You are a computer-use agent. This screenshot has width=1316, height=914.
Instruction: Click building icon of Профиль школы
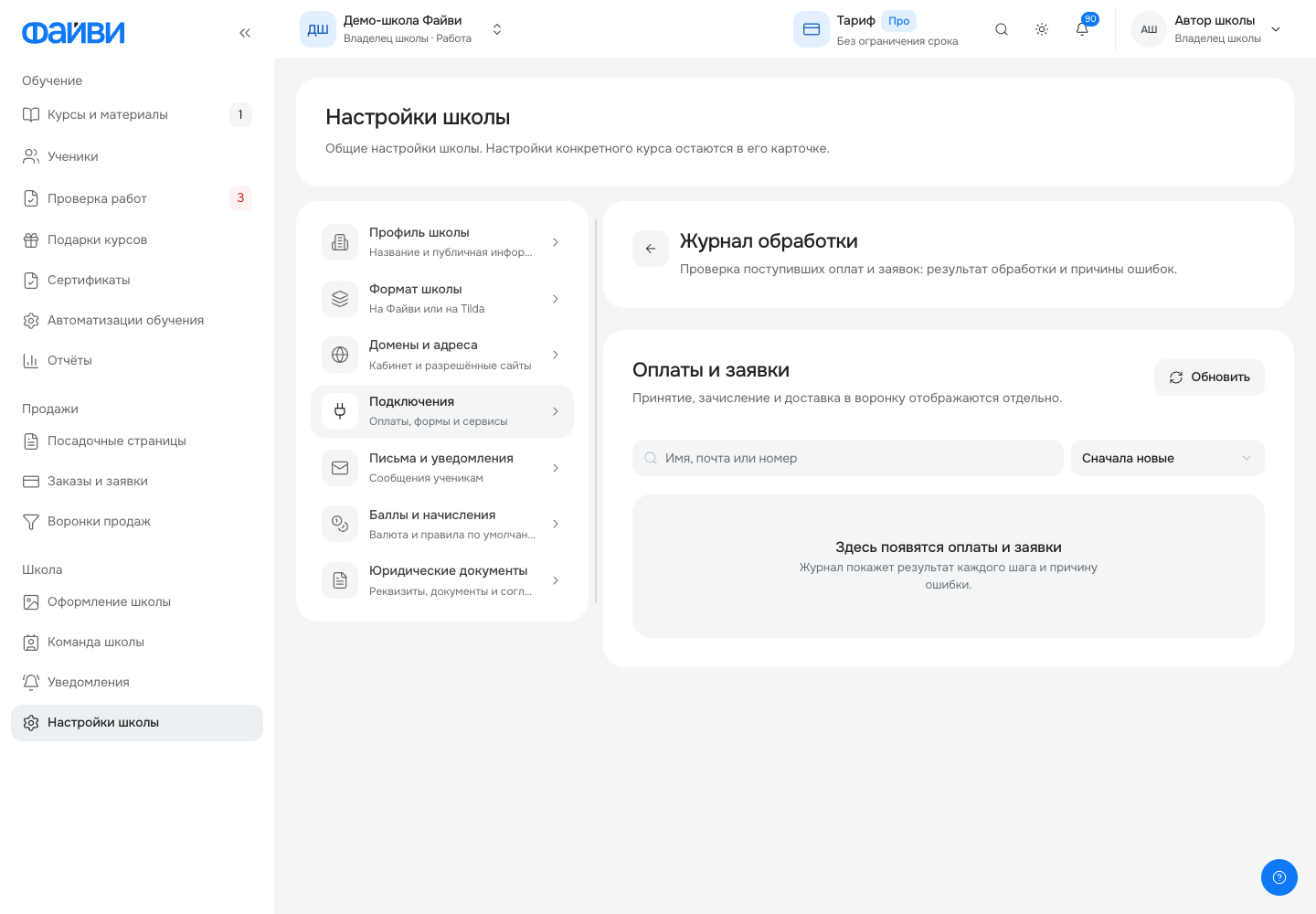pos(340,242)
